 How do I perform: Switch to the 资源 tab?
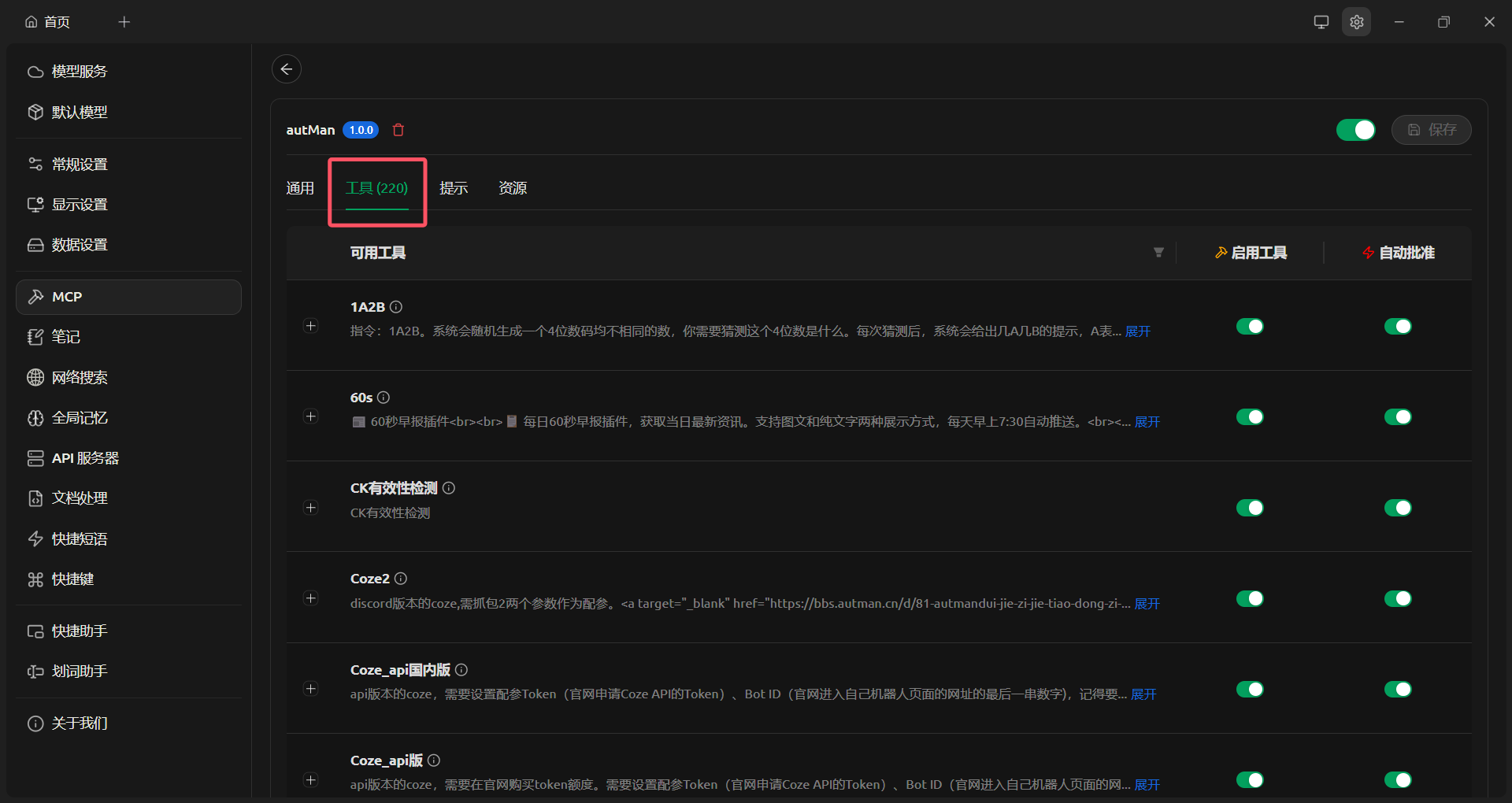coord(513,188)
